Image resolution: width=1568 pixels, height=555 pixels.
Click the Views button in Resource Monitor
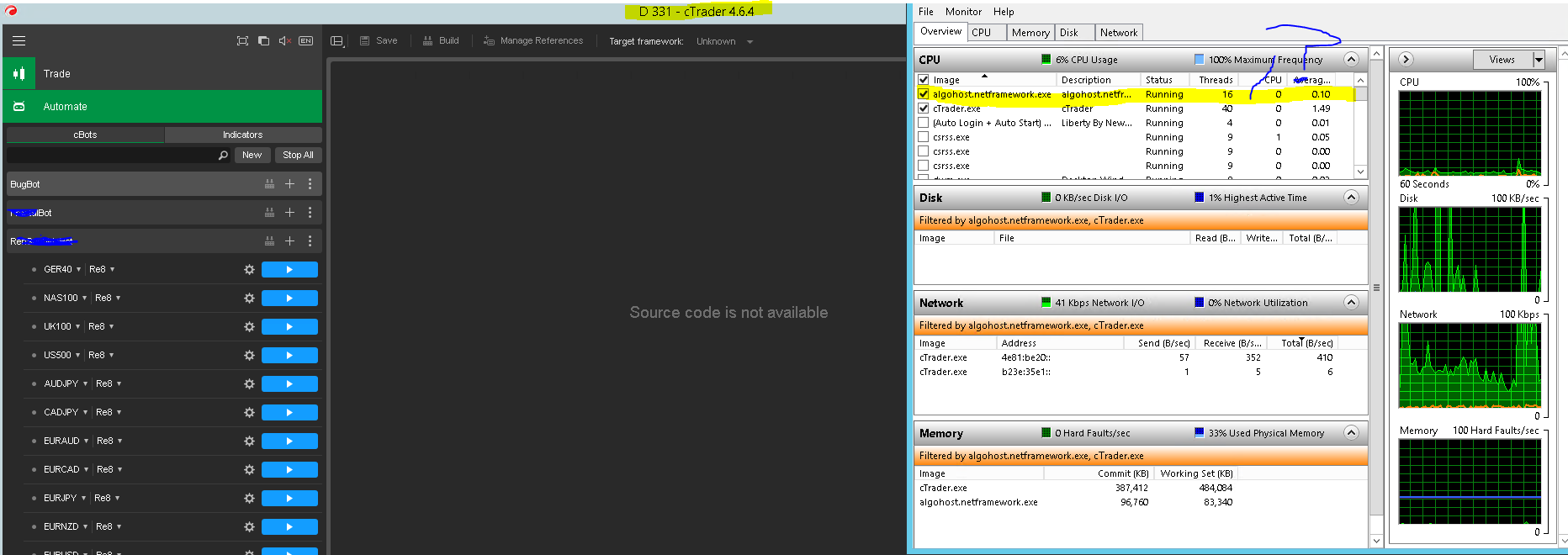coord(1502,60)
